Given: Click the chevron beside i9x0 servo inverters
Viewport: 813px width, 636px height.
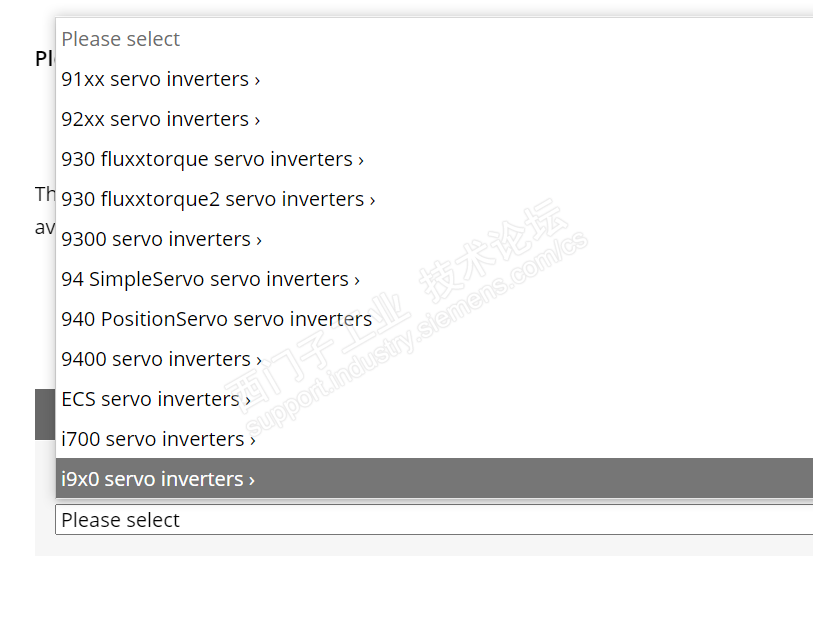Looking at the screenshot, I should [x=252, y=480].
